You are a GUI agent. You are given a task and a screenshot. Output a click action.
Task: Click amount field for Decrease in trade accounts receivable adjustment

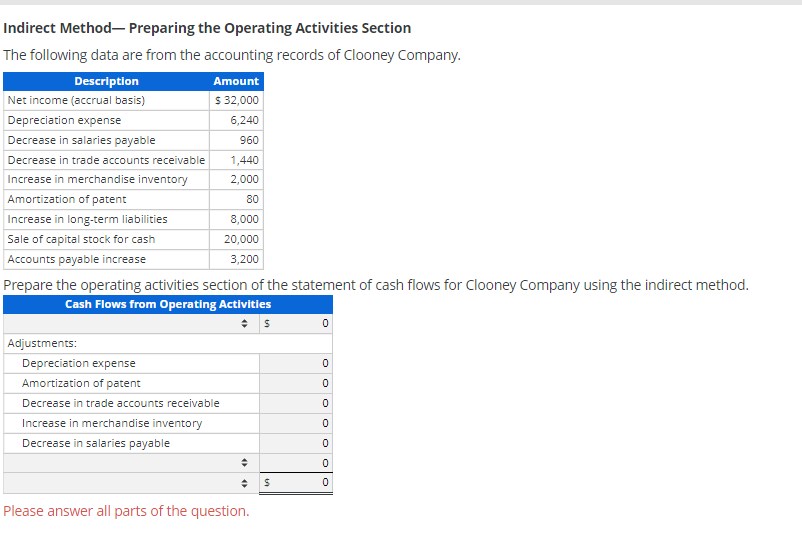[x=296, y=403]
